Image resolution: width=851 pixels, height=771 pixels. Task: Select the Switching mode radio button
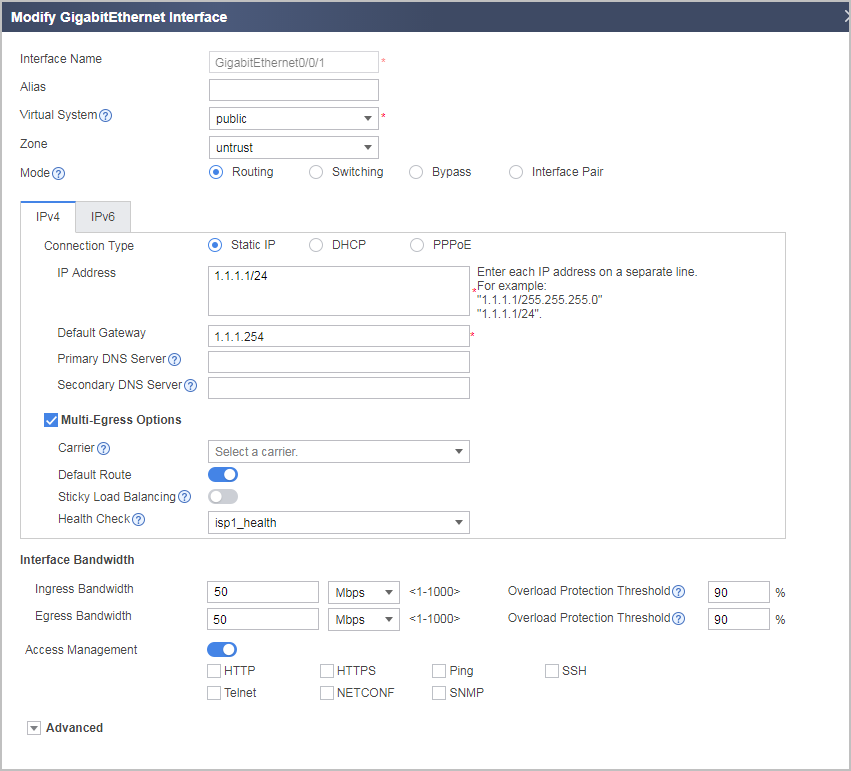click(316, 173)
